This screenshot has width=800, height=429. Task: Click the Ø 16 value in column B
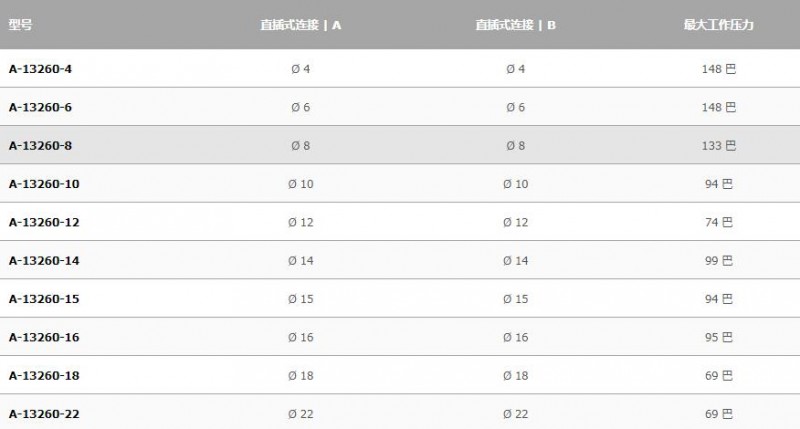pyautogui.click(x=515, y=337)
